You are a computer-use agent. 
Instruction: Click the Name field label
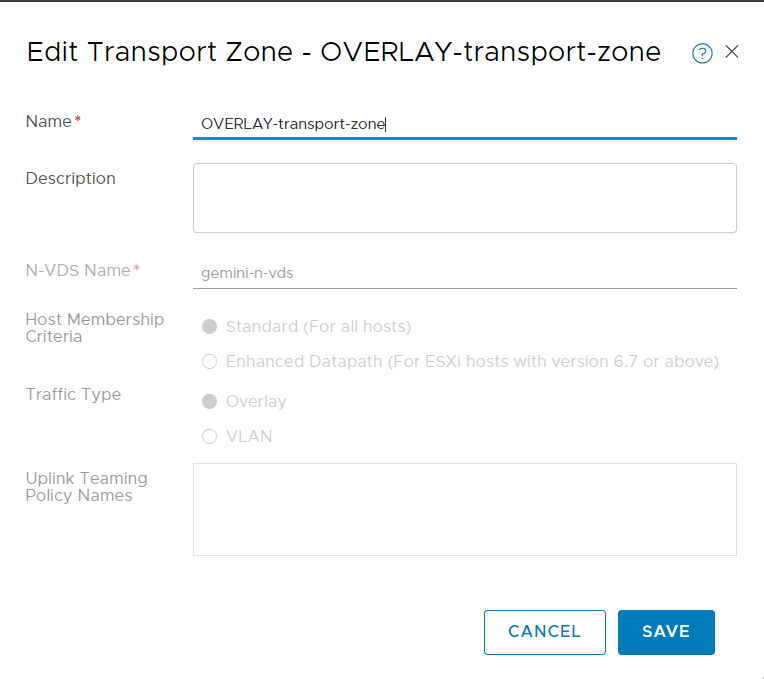(x=48, y=122)
